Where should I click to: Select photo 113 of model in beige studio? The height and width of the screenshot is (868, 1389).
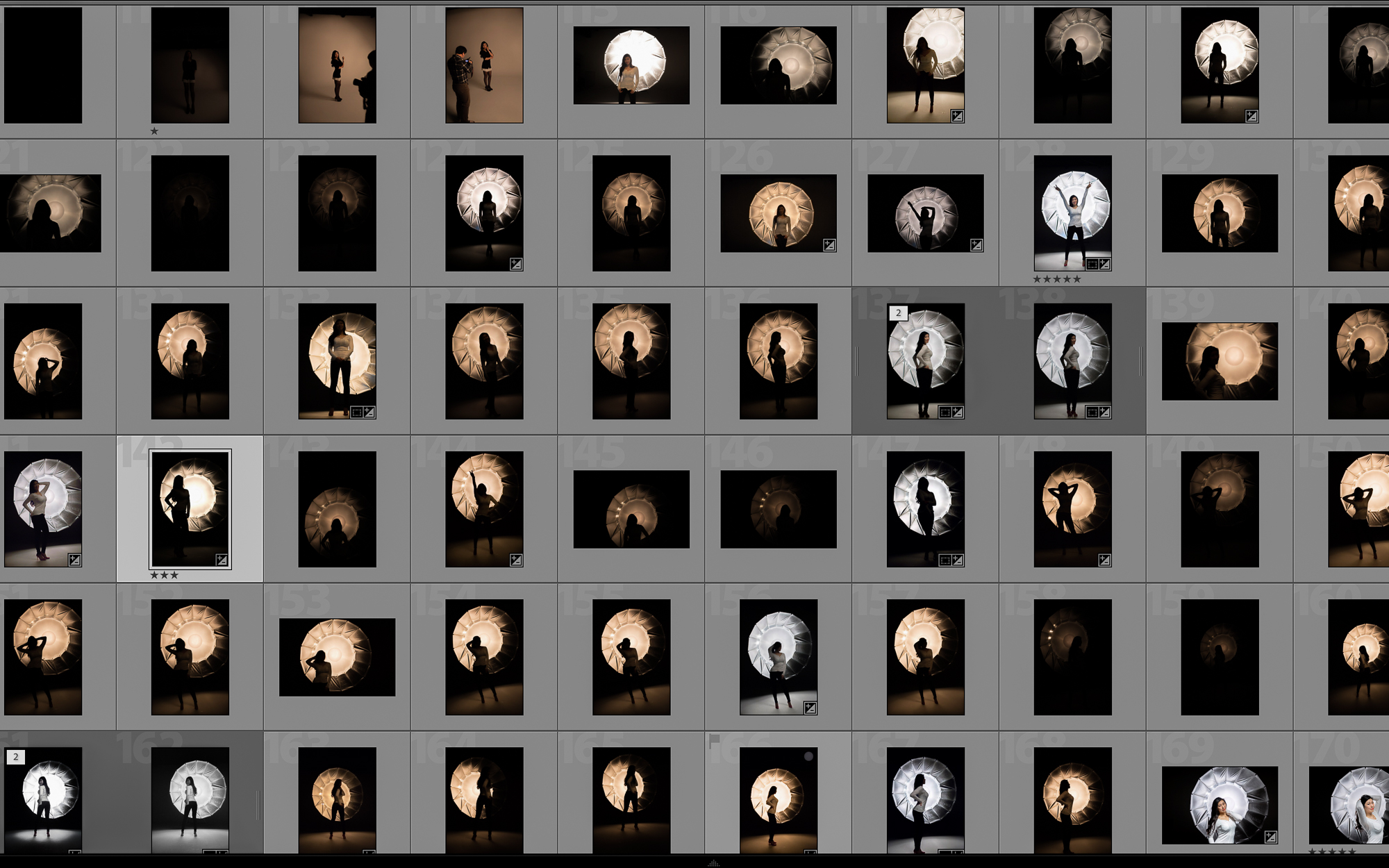(x=338, y=65)
